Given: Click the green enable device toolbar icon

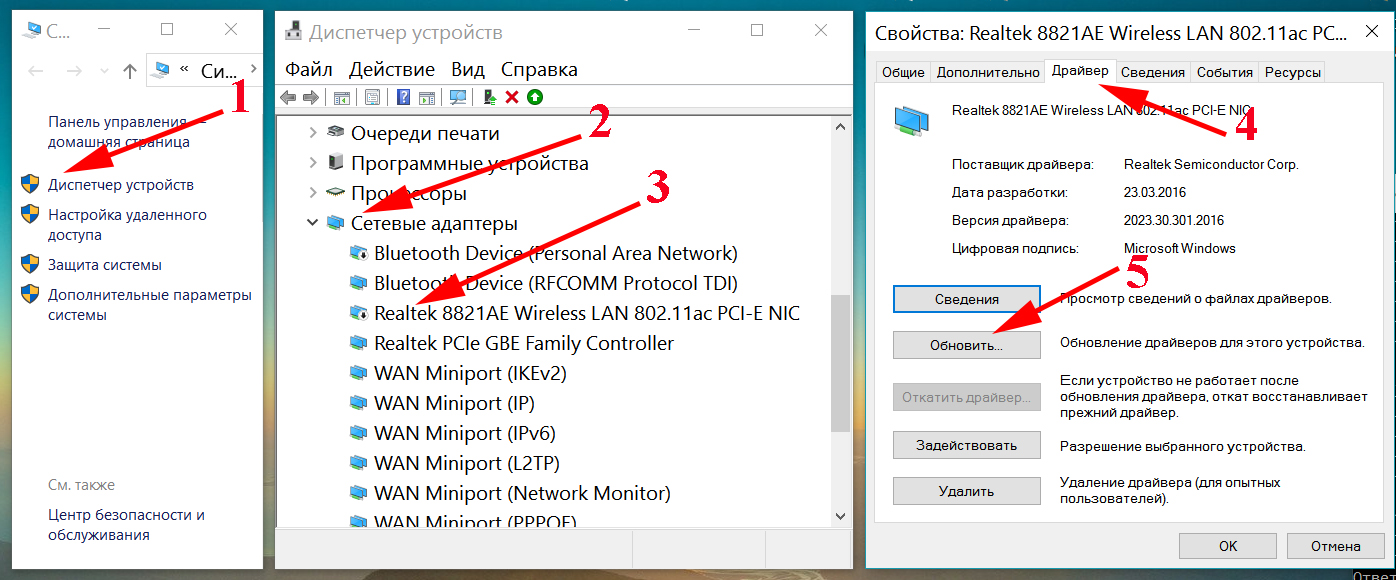Looking at the screenshot, I should coord(535,97).
